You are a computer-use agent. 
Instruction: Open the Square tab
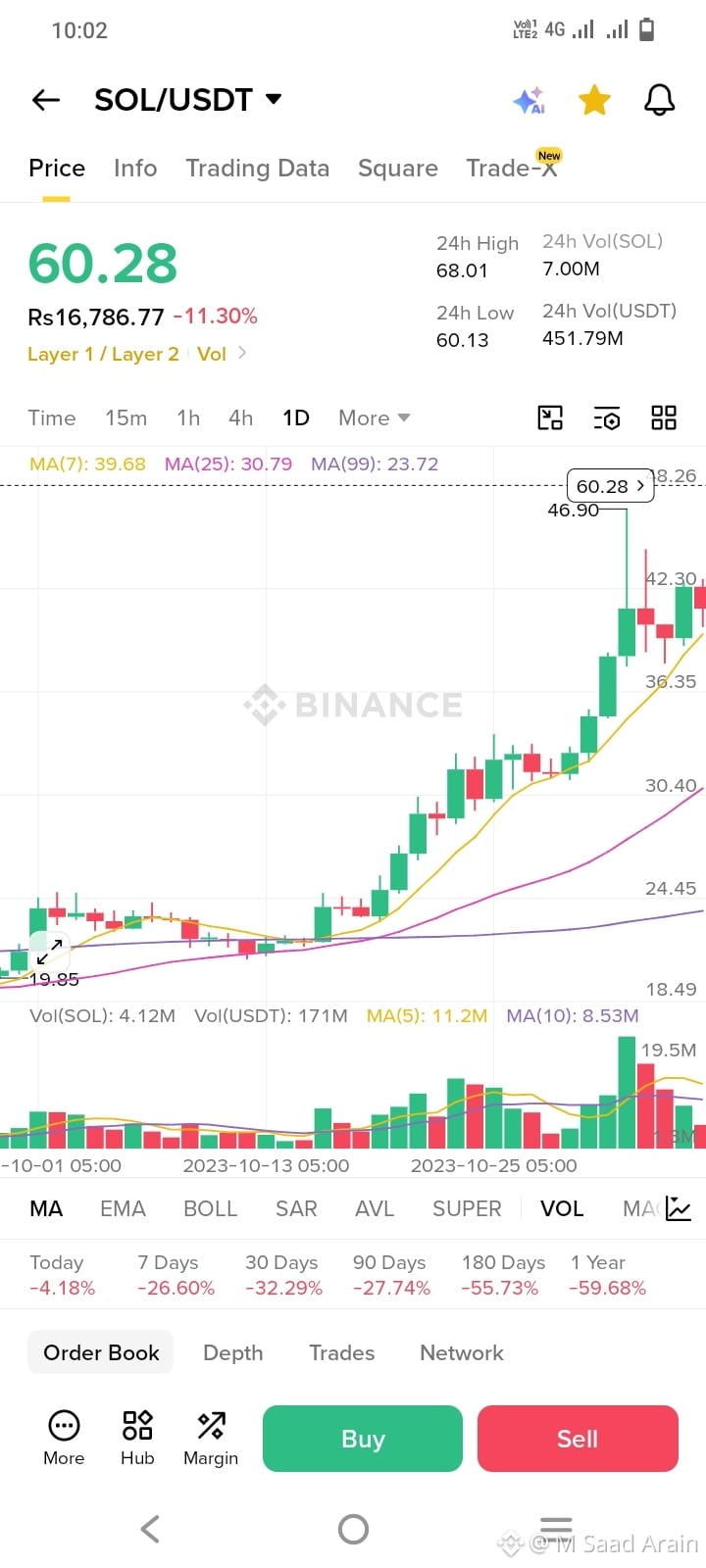398,169
